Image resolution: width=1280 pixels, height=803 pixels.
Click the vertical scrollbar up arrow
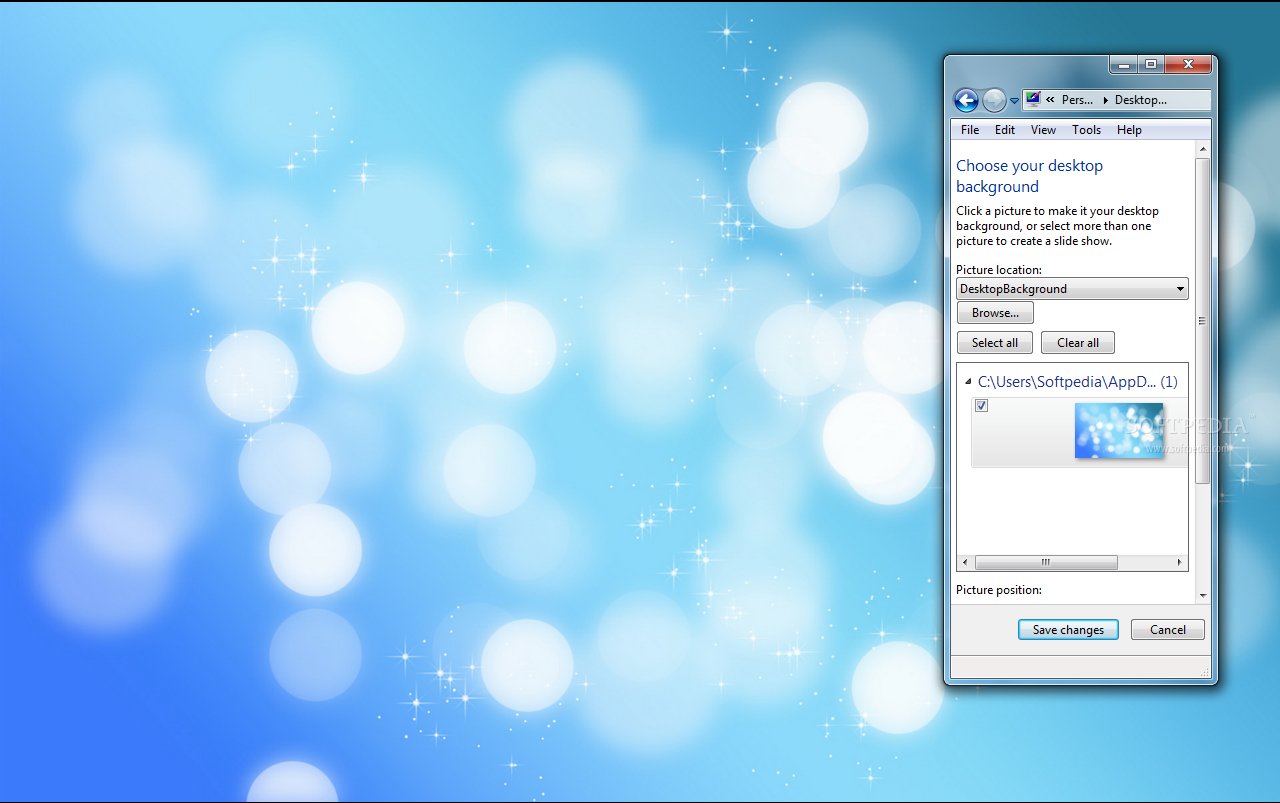click(x=1202, y=149)
